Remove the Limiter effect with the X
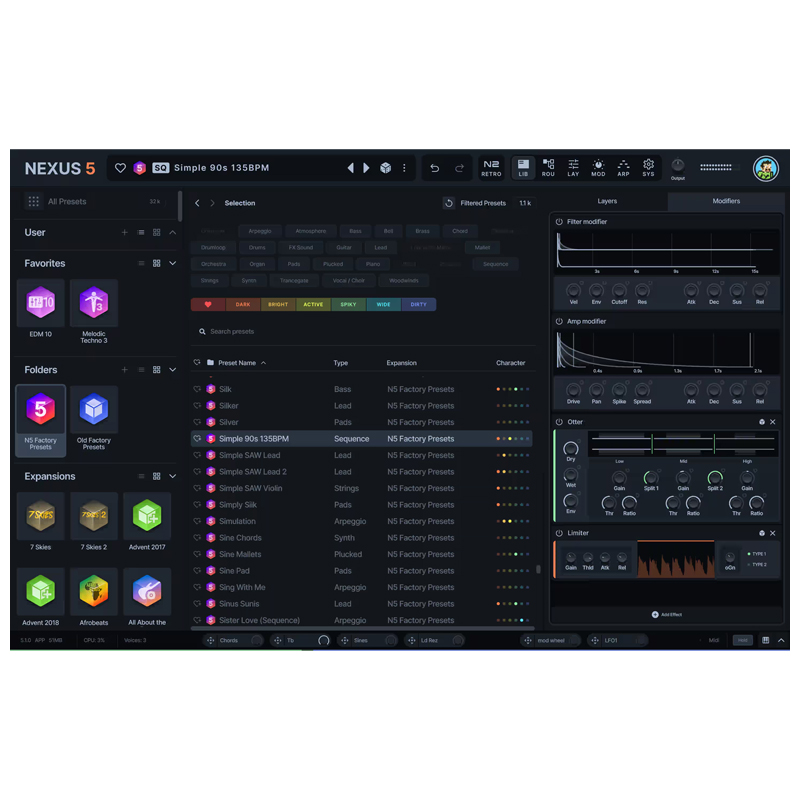Viewport: 800px width, 800px height. point(772,533)
